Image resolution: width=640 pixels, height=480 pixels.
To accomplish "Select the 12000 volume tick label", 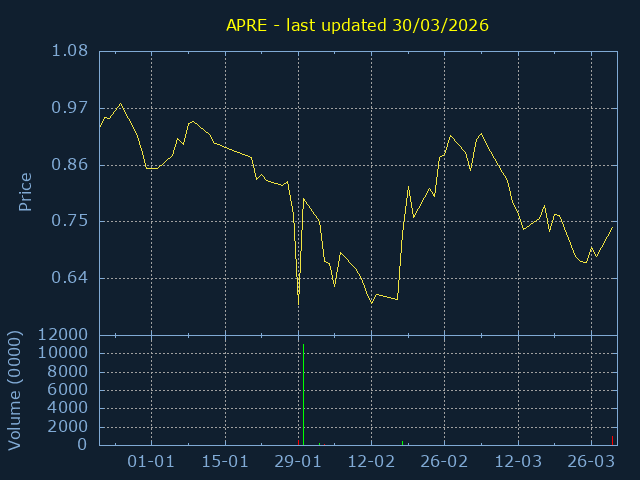I will 62,335.
